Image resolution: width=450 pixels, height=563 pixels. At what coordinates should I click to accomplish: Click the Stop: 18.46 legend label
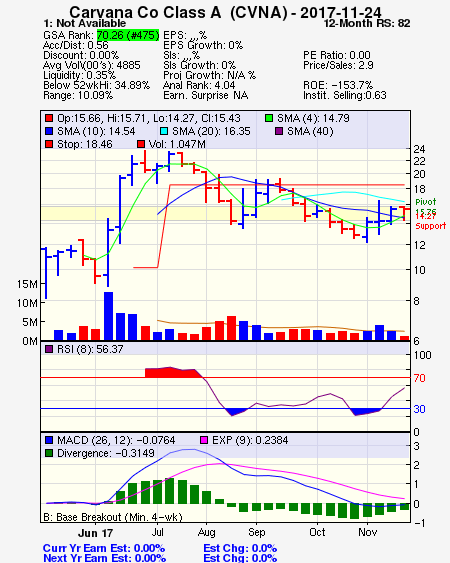pyautogui.click(x=85, y=144)
